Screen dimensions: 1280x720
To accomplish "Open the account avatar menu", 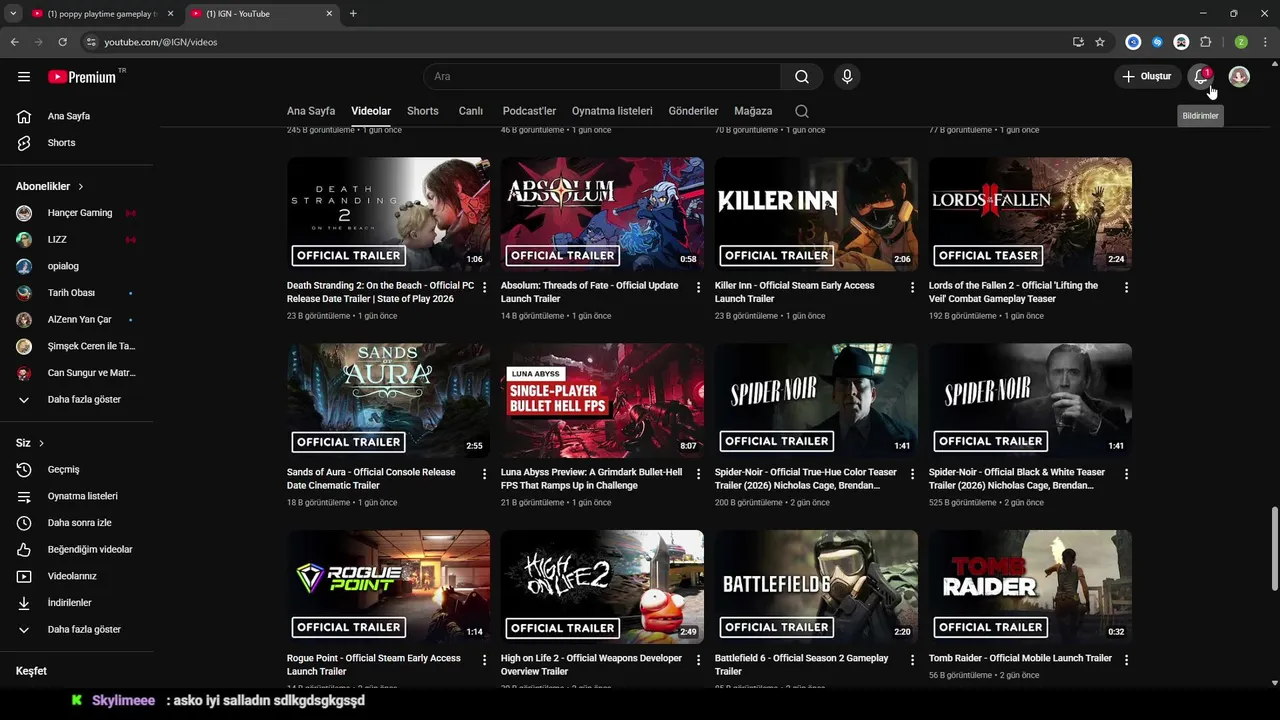I will point(1239,77).
